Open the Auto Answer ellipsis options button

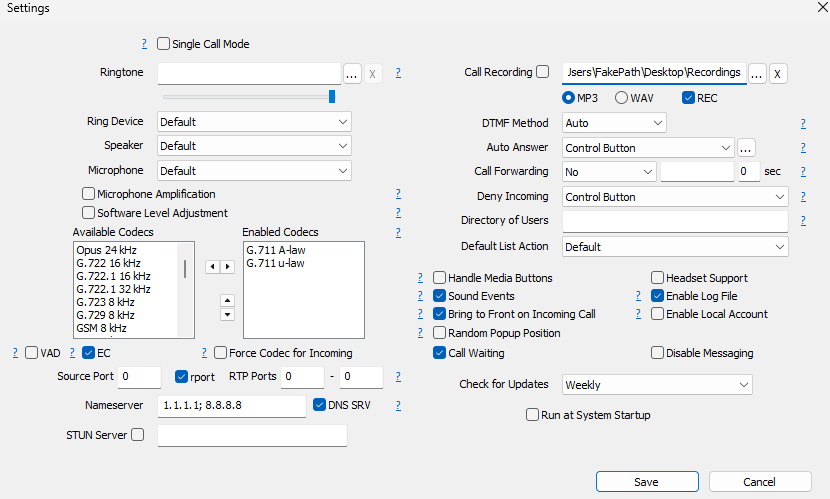(x=746, y=148)
